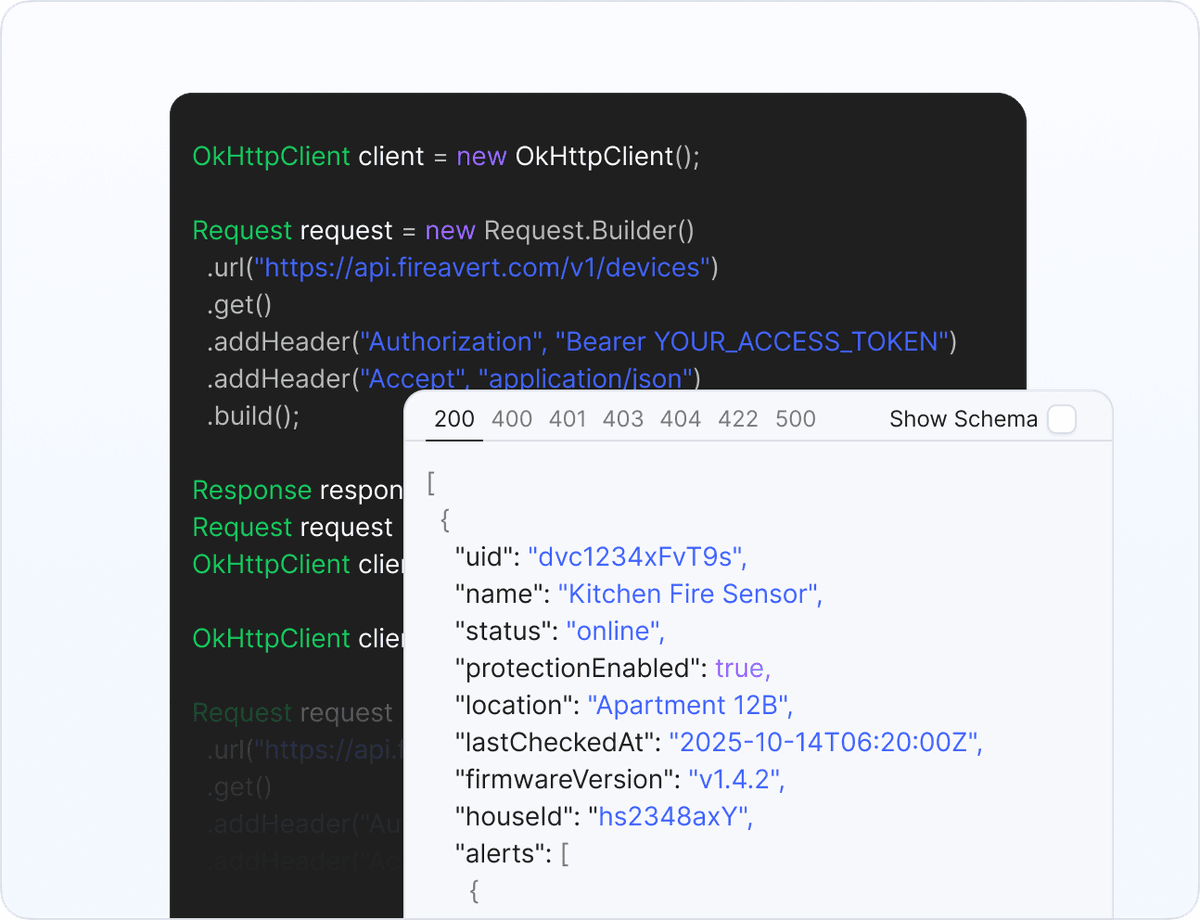View the 404 response tab
This screenshot has width=1200, height=920.
pos(680,419)
